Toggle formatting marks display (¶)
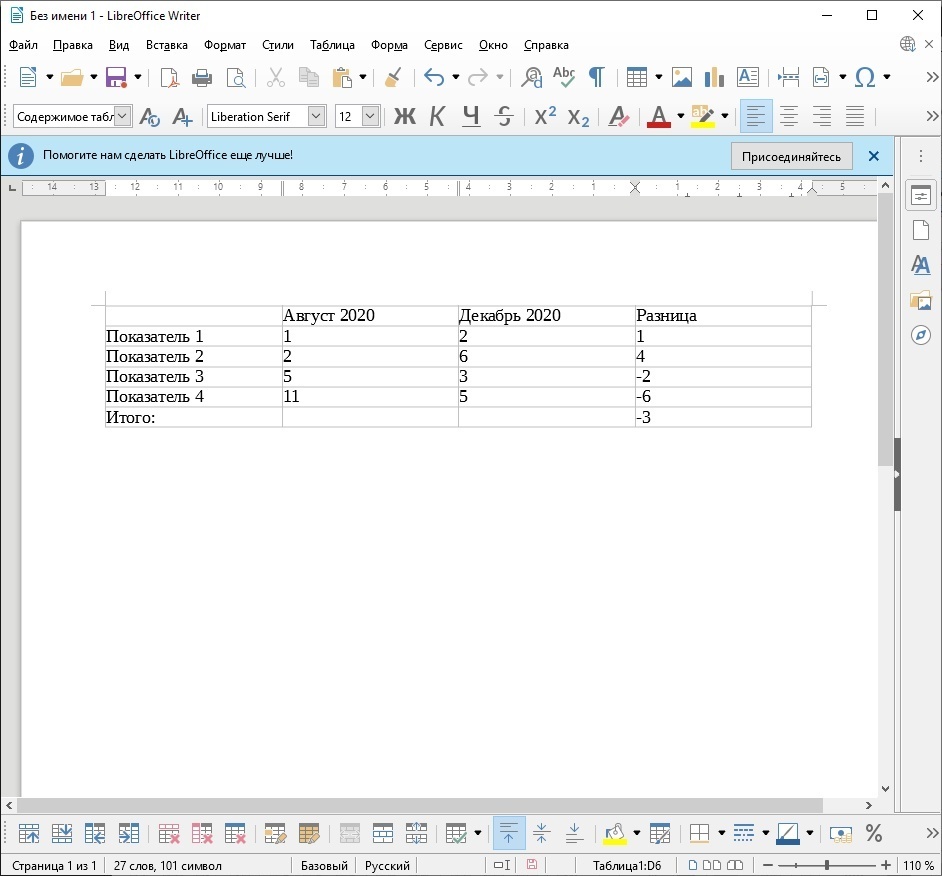Screen dimensions: 942x876 pos(596,77)
